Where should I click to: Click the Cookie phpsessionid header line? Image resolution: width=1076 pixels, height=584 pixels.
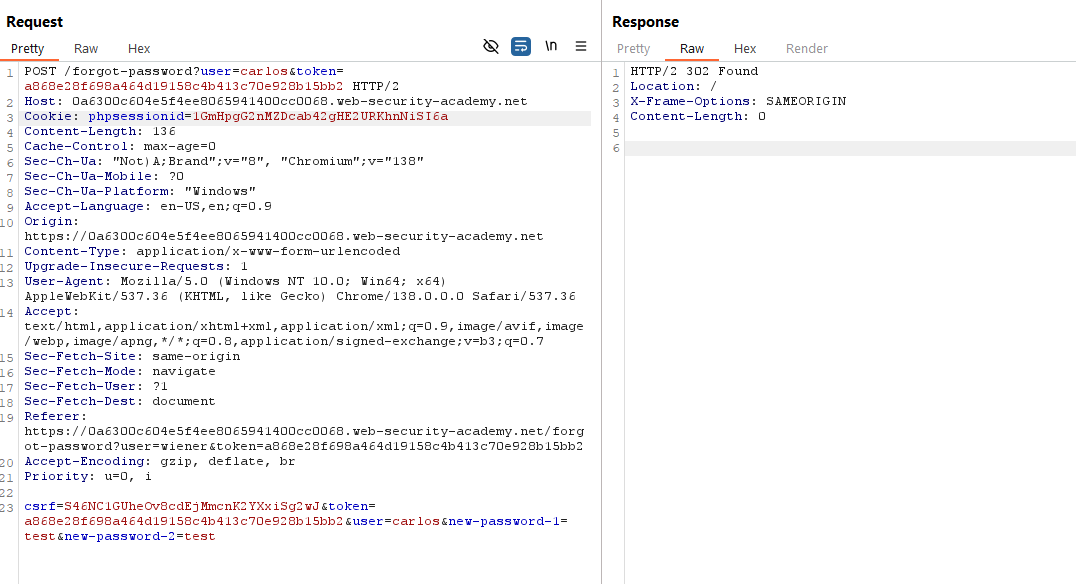pos(236,117)
